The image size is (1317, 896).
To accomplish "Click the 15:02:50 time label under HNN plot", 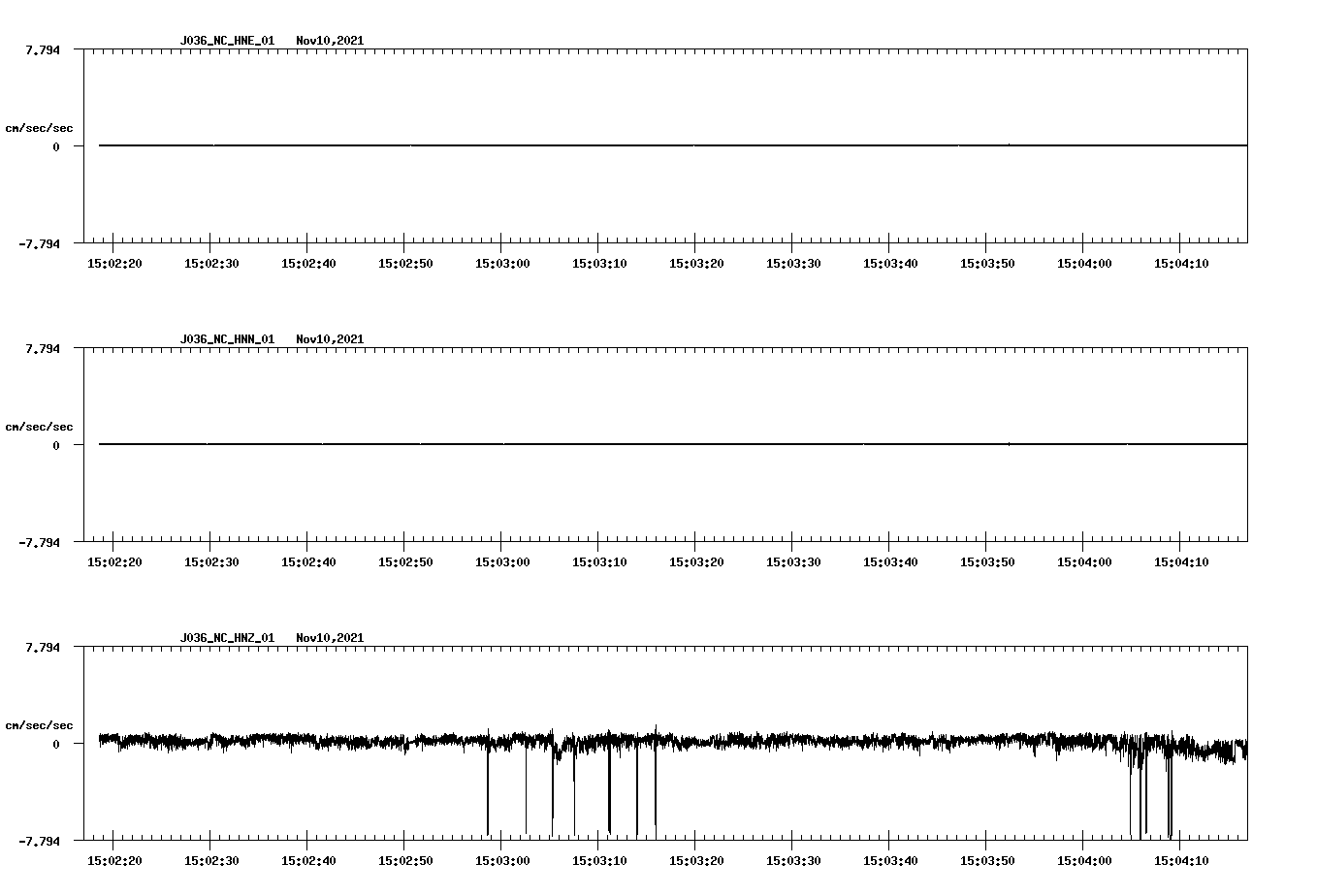I will click(x=405, y=562).
